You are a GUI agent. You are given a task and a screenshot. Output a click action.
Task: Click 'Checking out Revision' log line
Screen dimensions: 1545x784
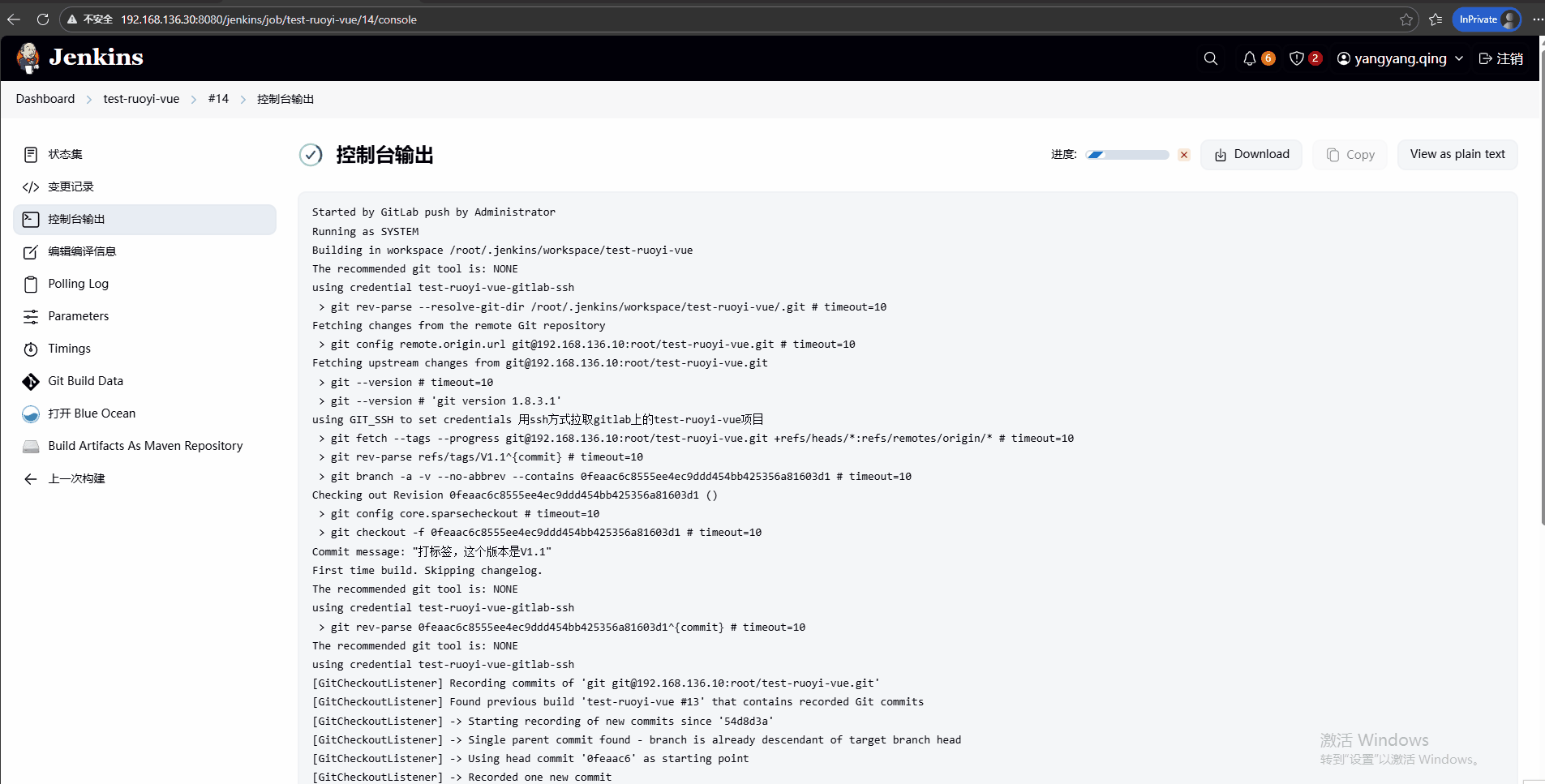(x=515, y=495)
